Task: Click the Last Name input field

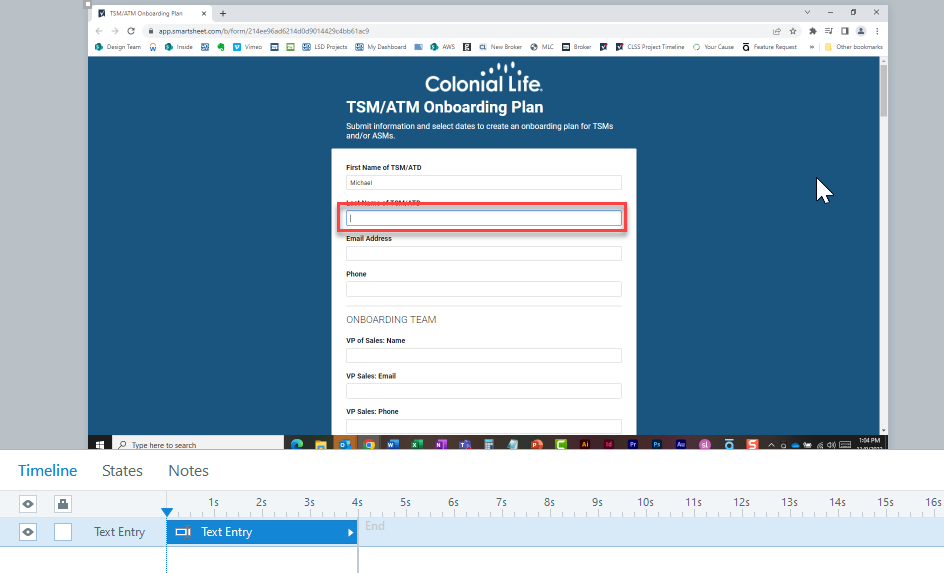Action: [x=483, y=218]
